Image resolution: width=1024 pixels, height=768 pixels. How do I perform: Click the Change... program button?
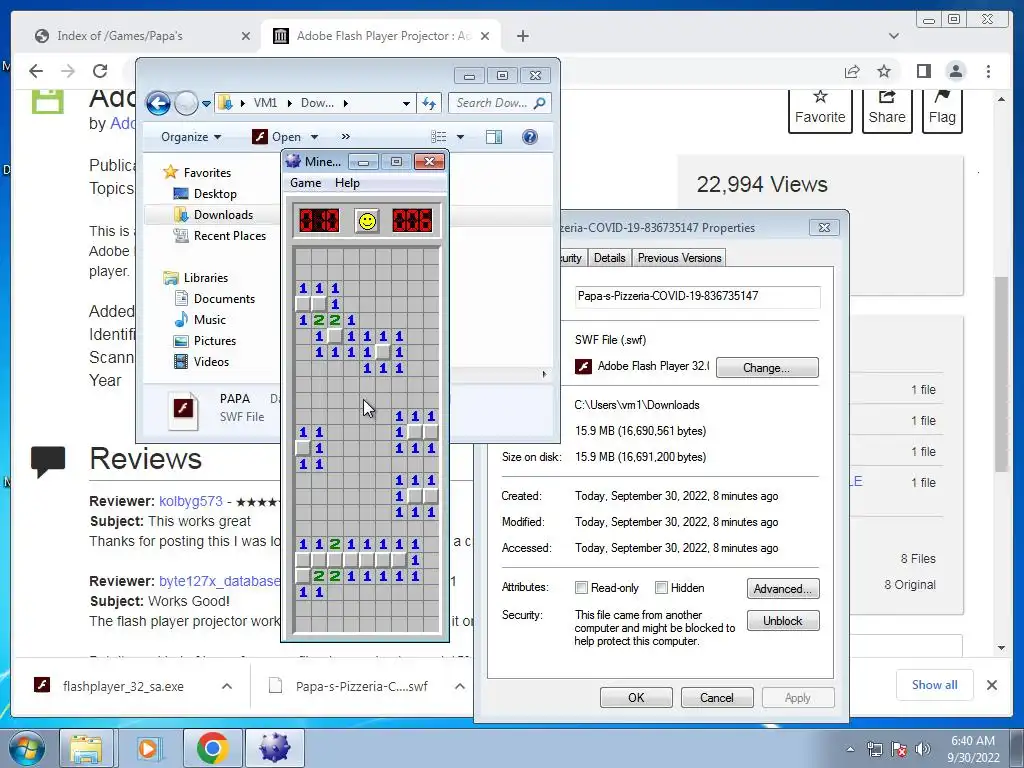767,368
